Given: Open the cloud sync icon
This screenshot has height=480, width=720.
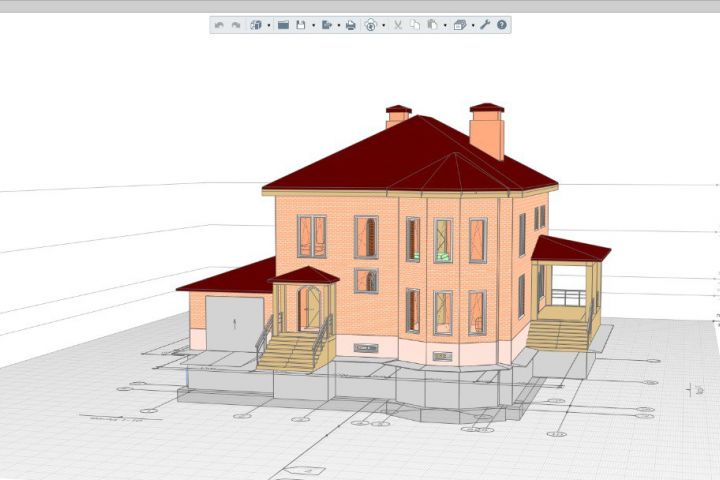Looking at the screenshot, I should [371, 25].
